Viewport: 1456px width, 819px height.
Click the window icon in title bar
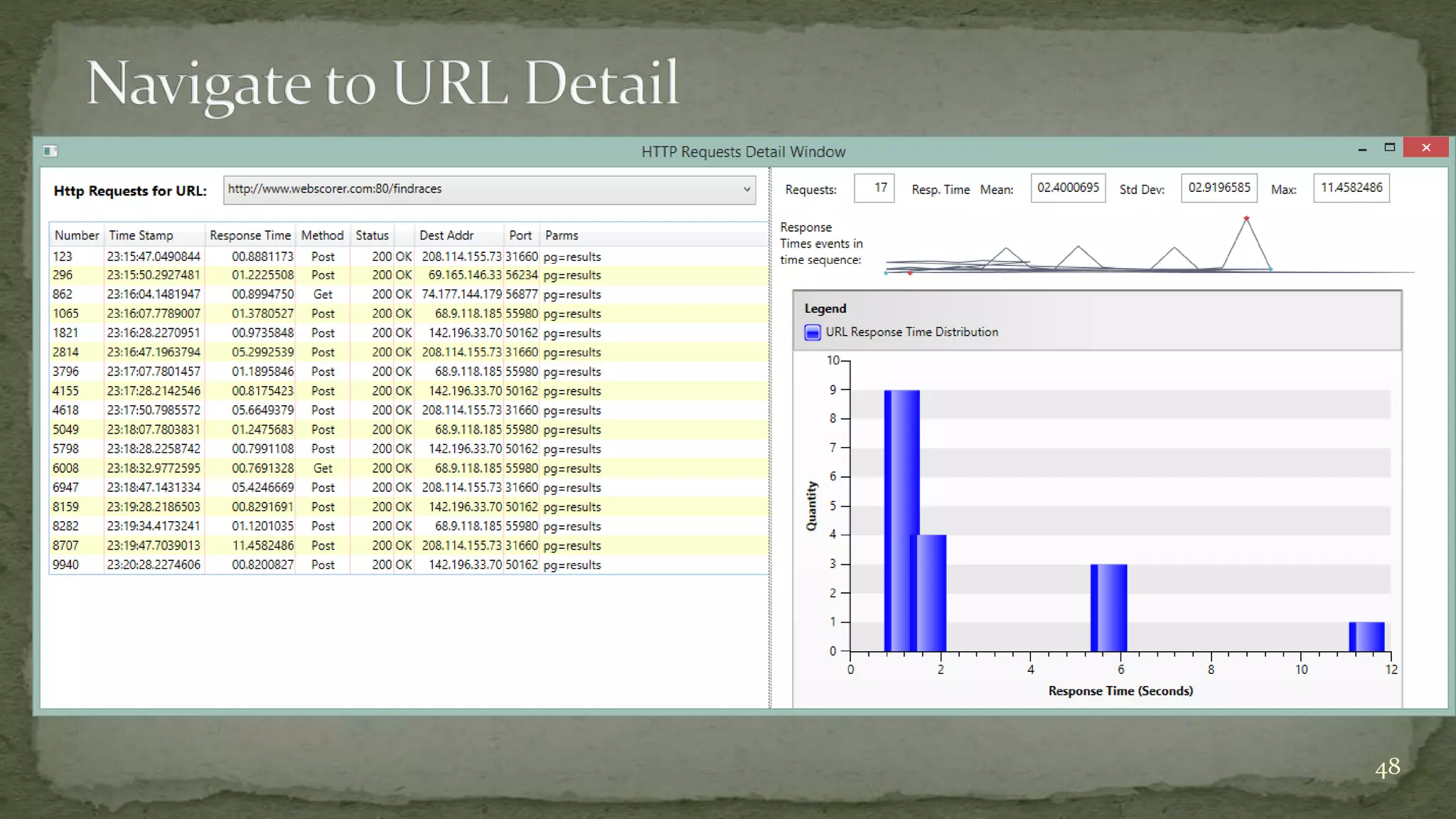[50, 151]
